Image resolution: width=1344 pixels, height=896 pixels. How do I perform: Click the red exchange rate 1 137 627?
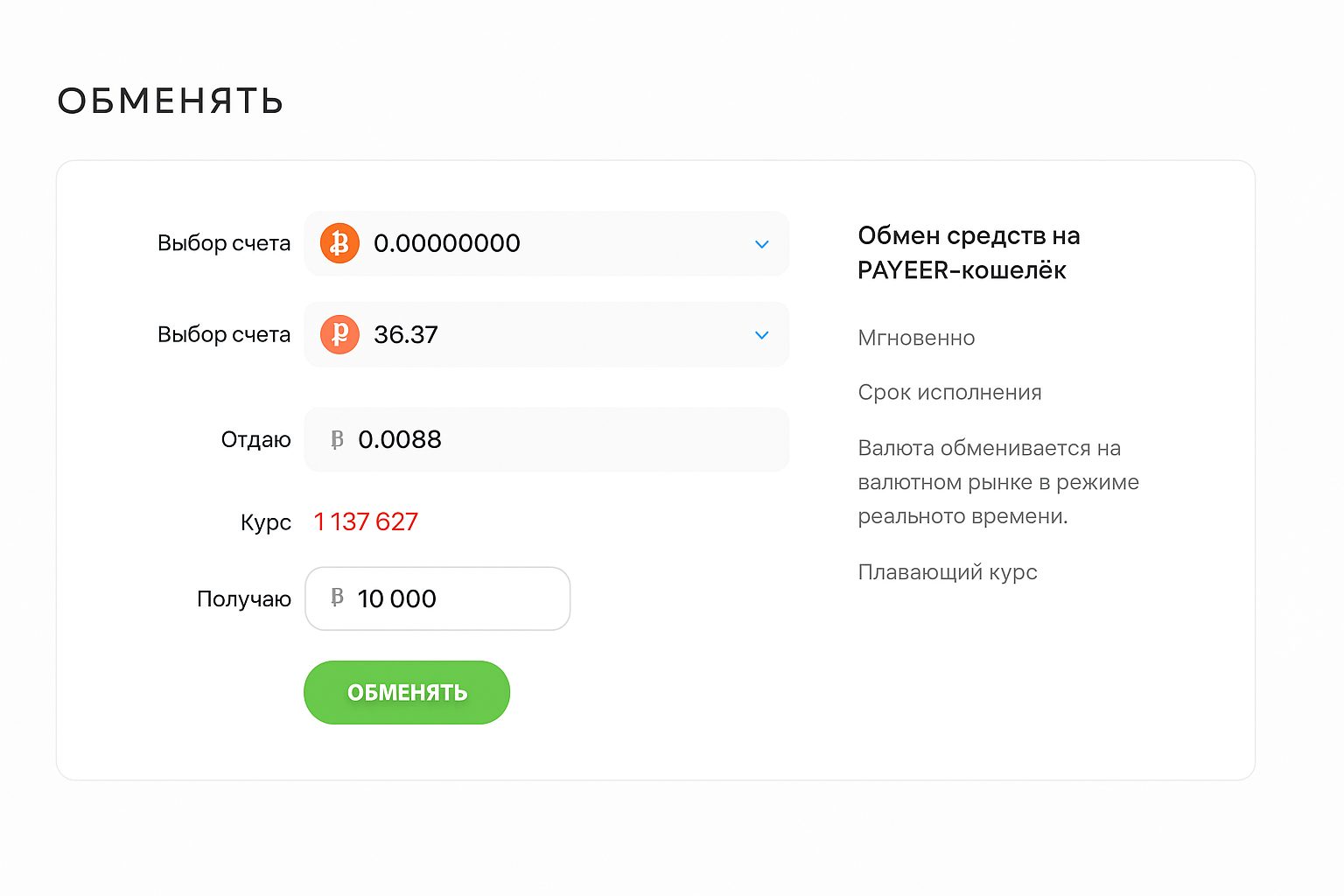366,522
